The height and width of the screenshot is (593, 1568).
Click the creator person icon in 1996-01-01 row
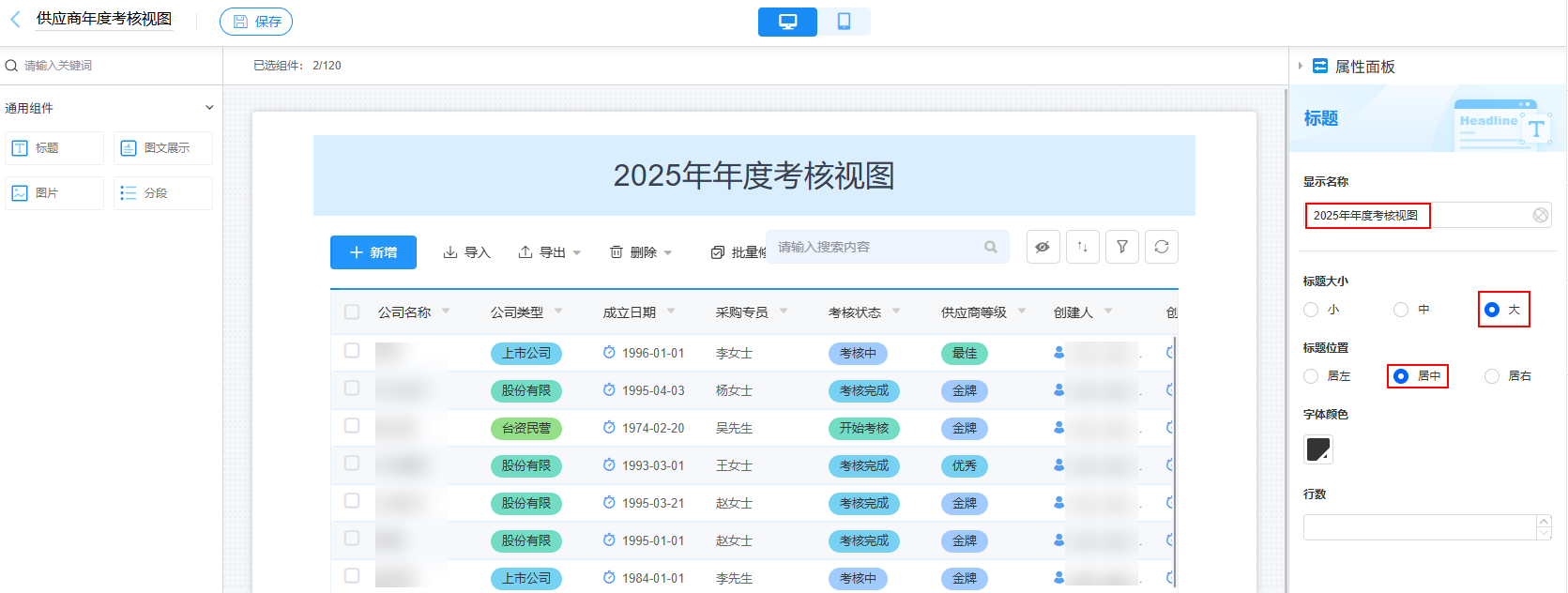pyautogui.click(x=1059, y=353)
